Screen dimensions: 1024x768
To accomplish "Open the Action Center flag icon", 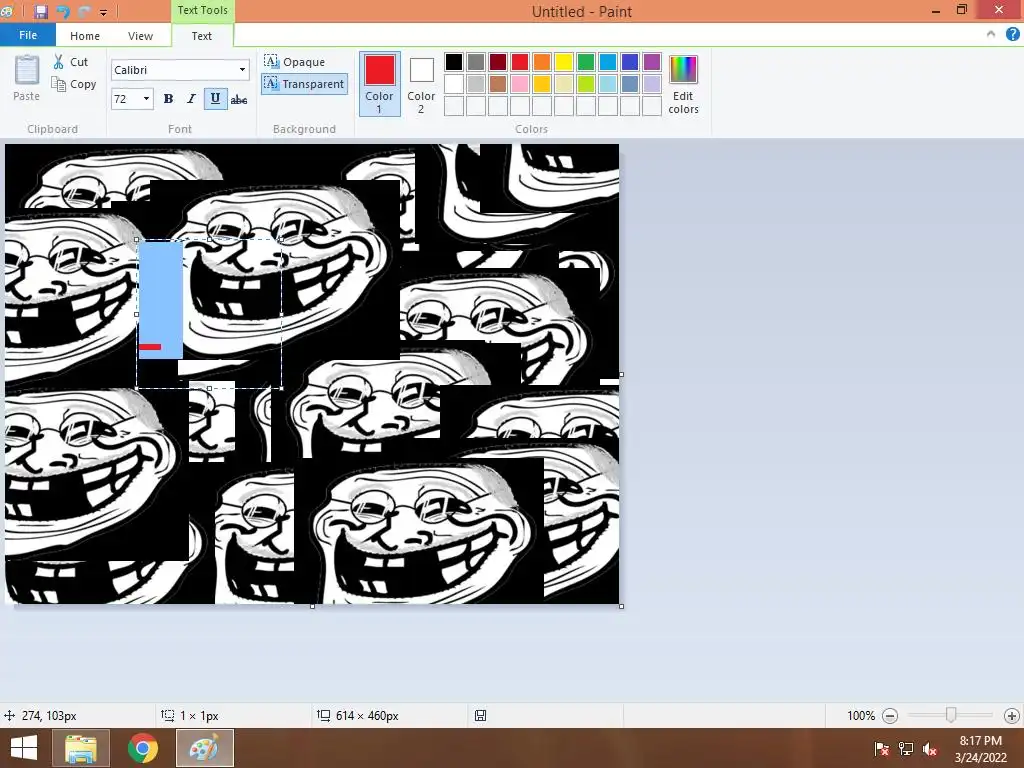I will click(881, 749).
